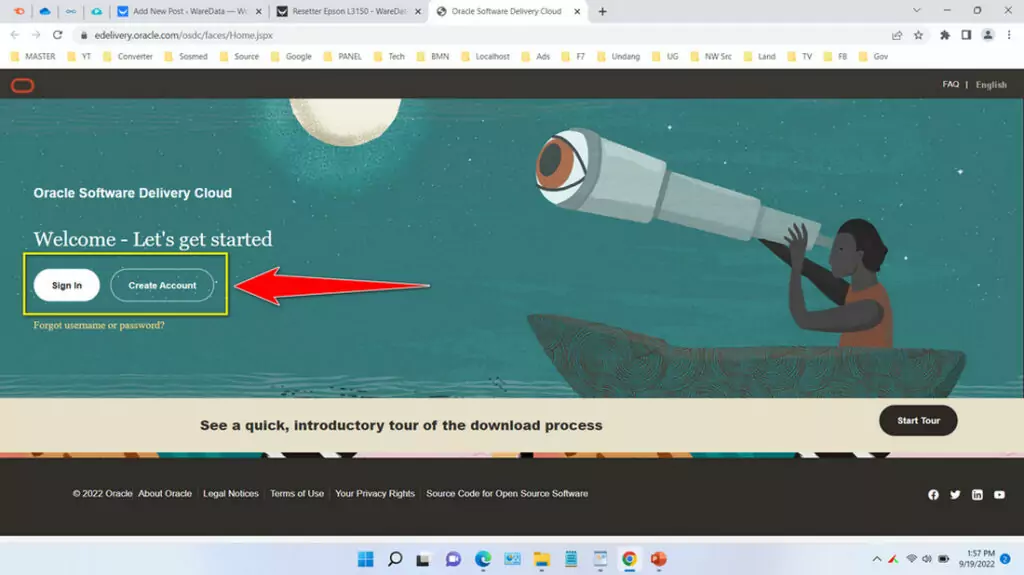Open Chrome three-dot menu
Viewport: 1024px width, 575px height.
tap(1009, 35)
